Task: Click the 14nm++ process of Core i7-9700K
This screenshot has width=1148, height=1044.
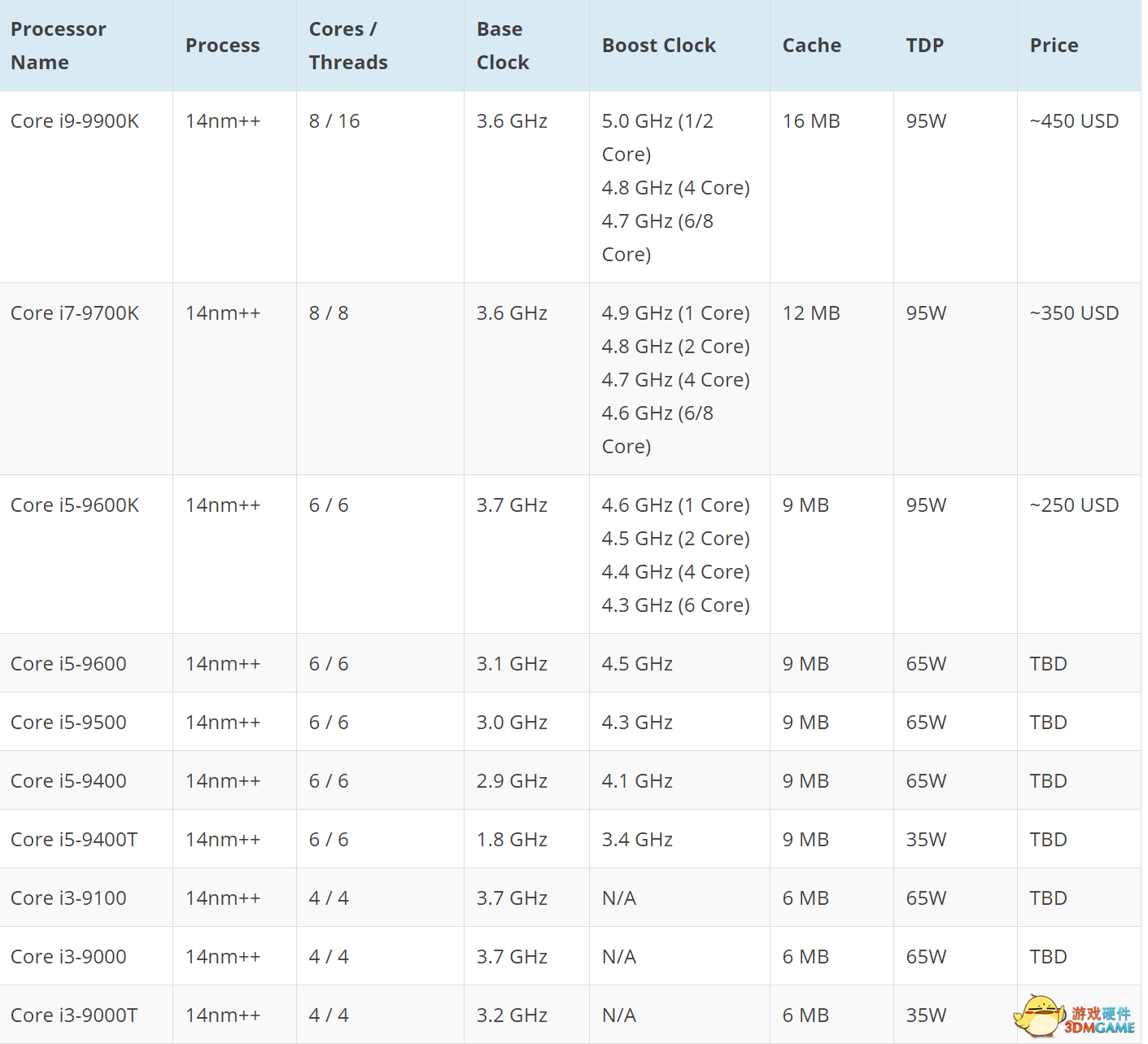Action: pos(223,313)
